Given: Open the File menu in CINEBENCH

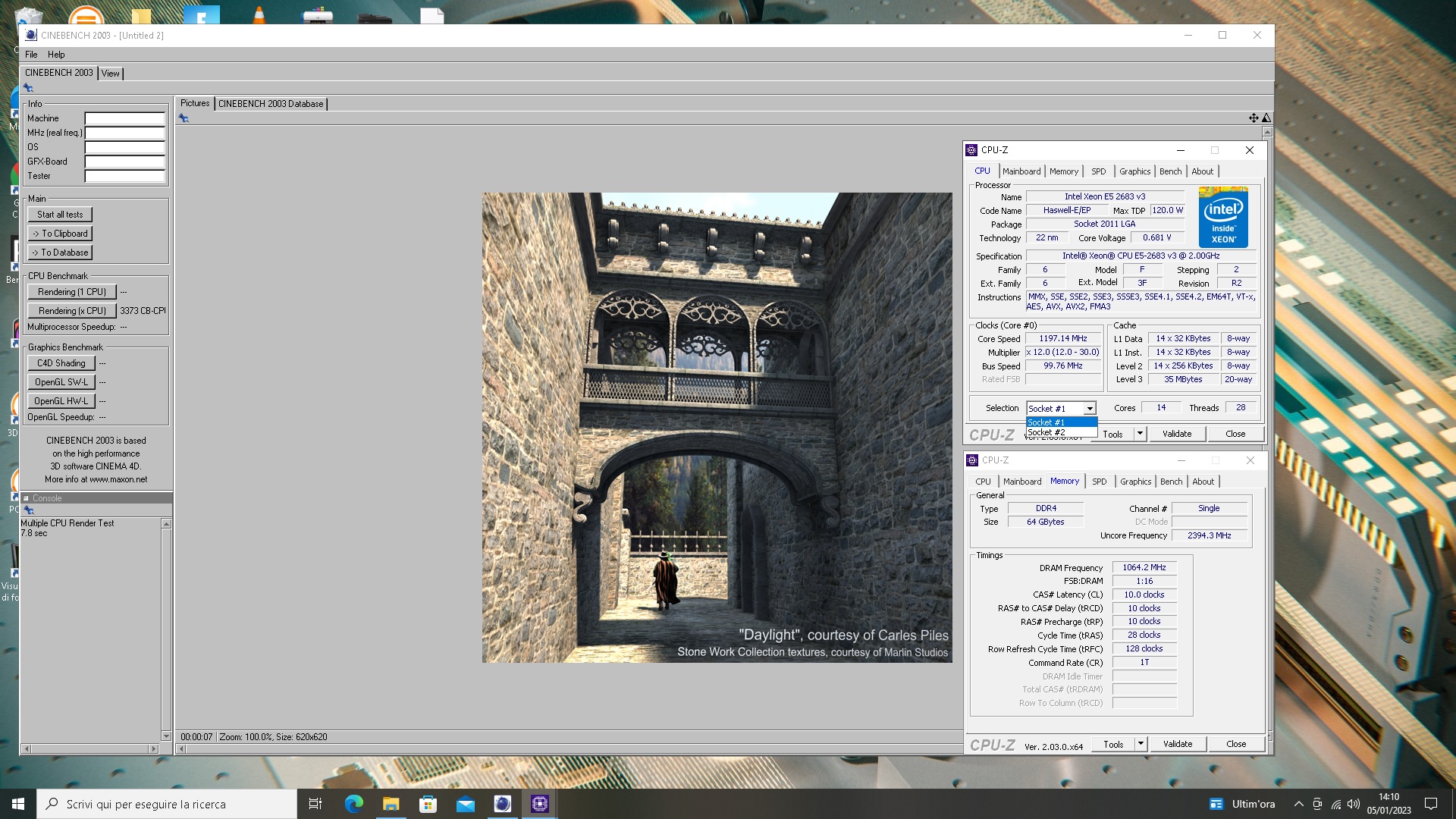Looking at the screenshot, I should [31, 55].
